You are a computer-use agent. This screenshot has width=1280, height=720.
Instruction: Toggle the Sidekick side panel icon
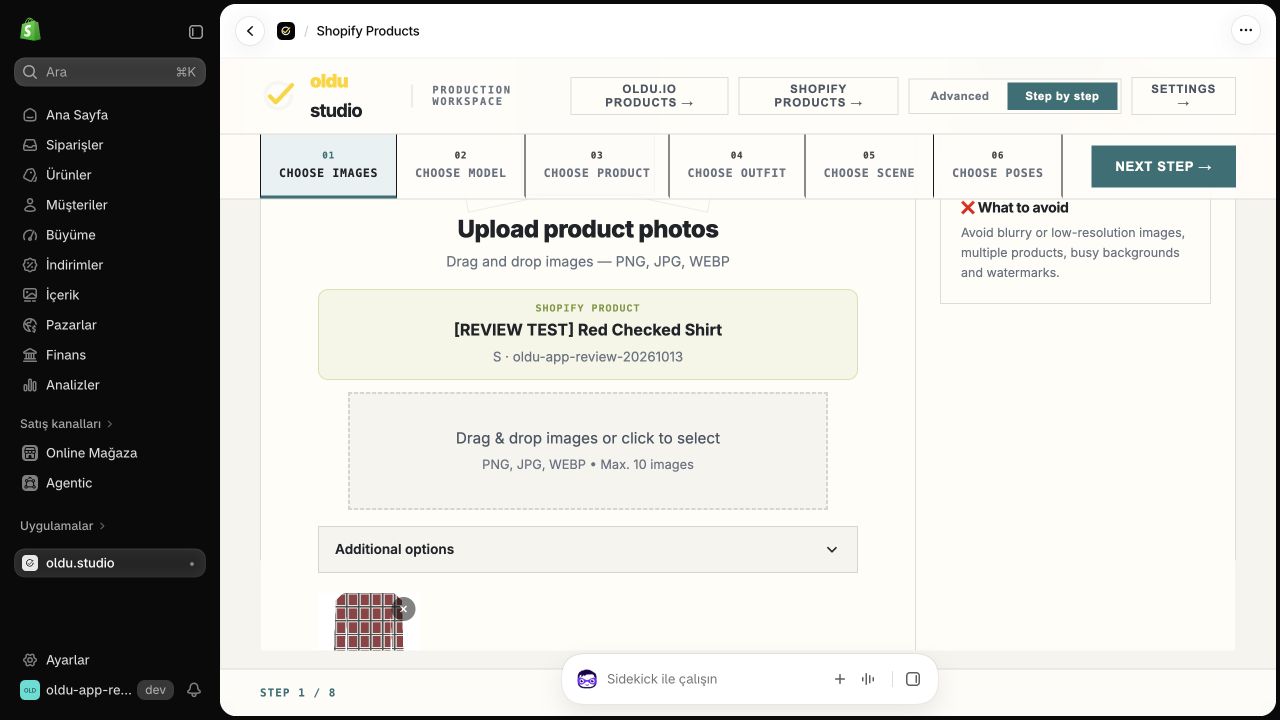coord(913,679)
